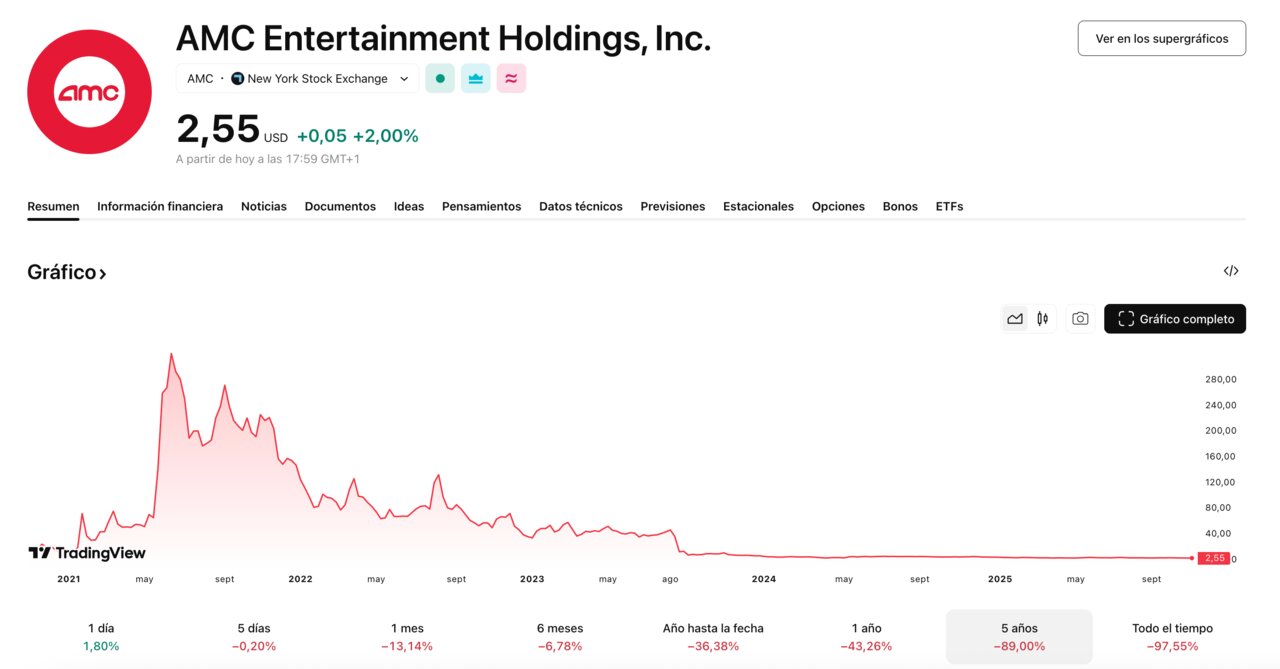Open the Información financiera tab

coord(160,206)
